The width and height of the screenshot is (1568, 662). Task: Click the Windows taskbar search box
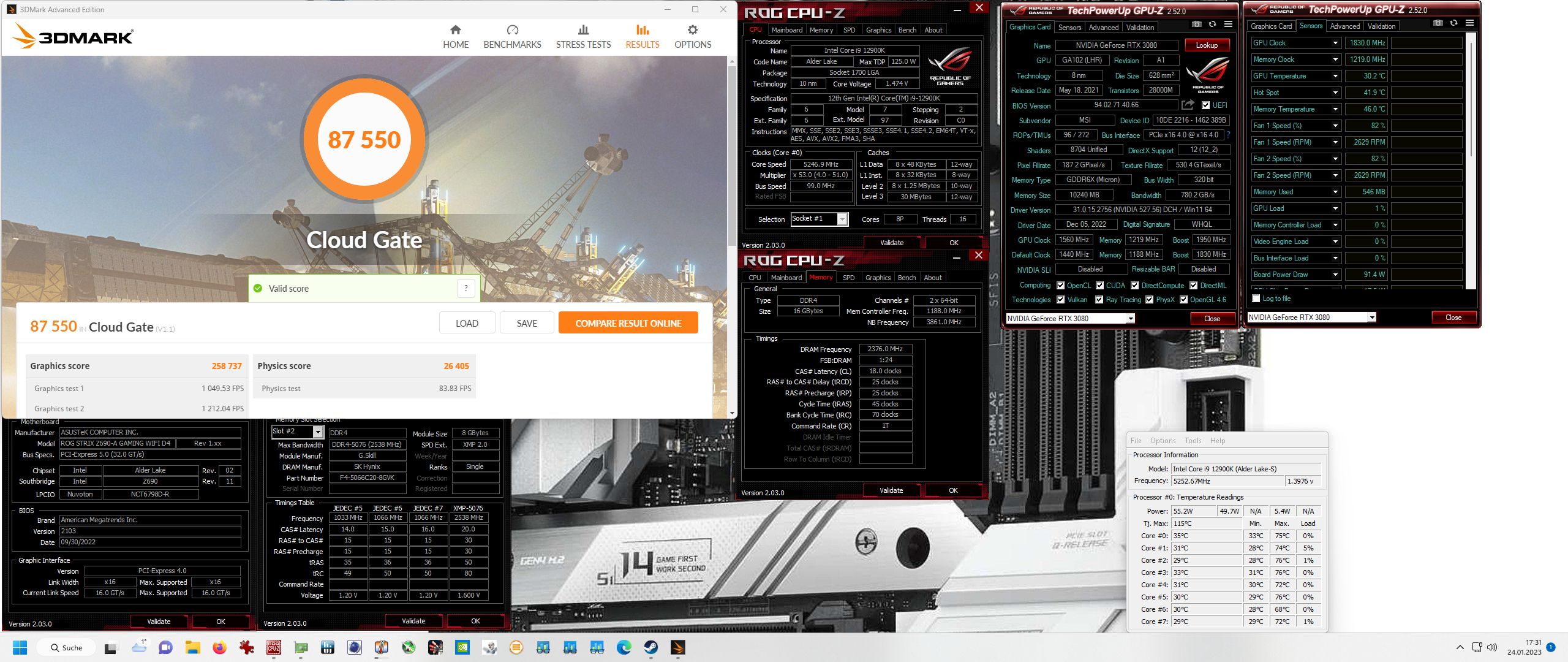click(x=66, y=647)
